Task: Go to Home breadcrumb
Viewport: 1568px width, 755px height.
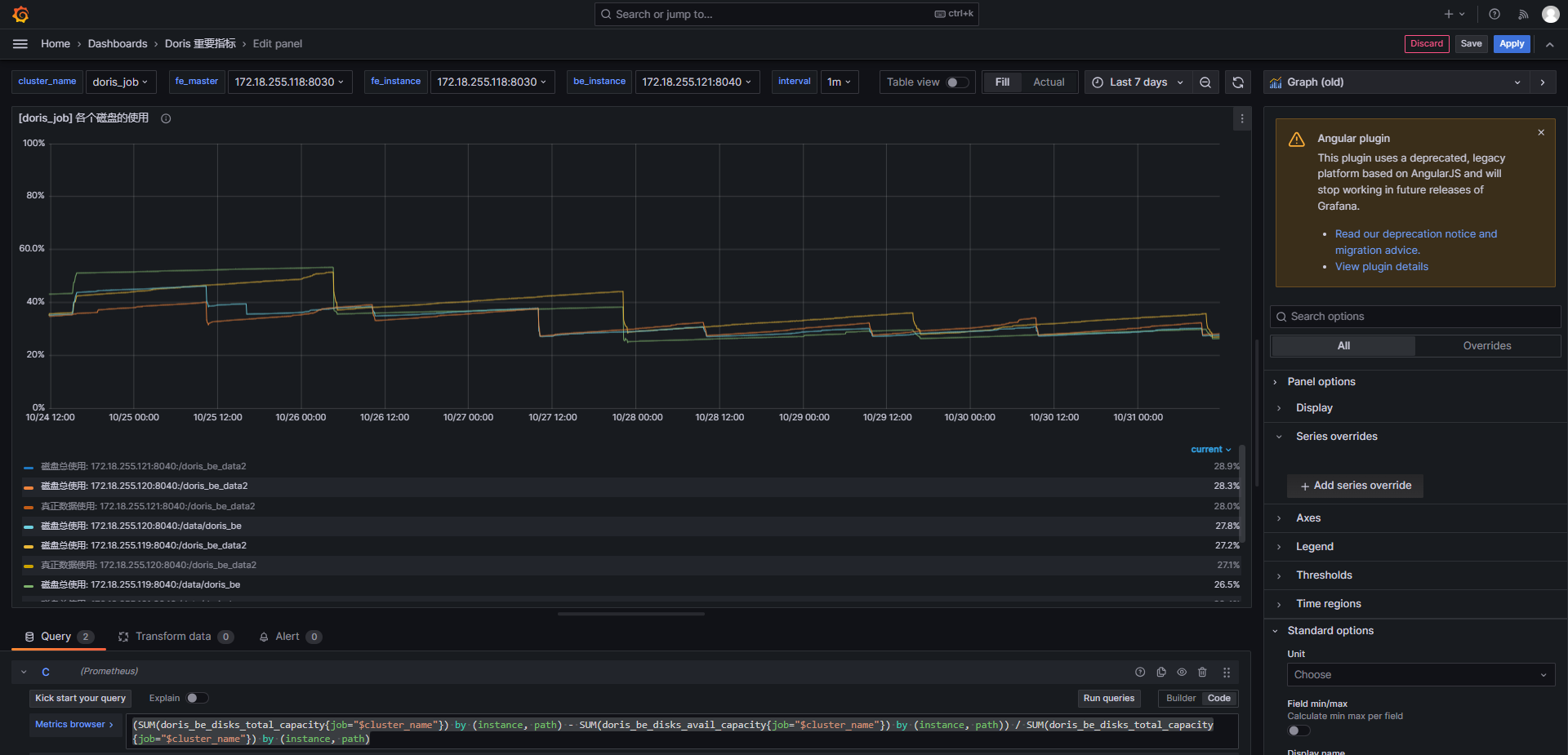Action: coord(56,44)
